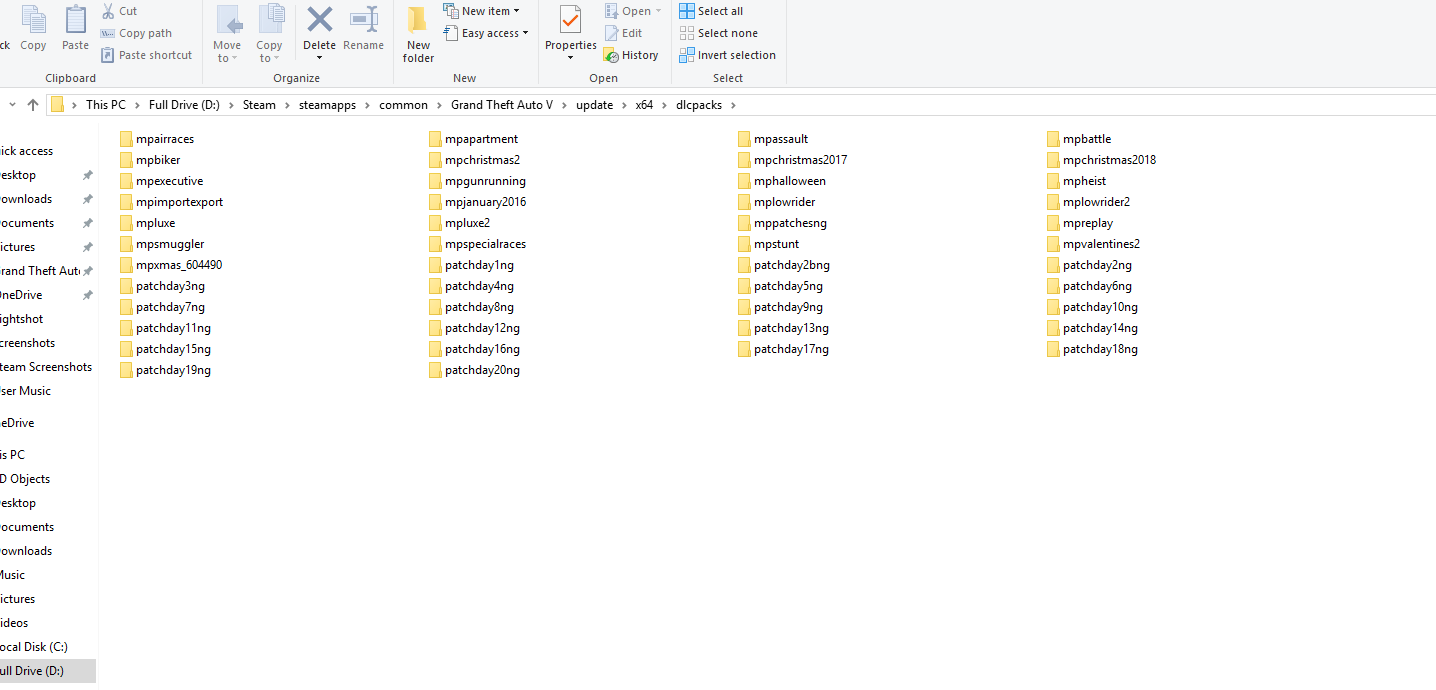The height and width of the screenshot is (690, 1436).
Task: Click Select all
Action: [x=711, y=11]
